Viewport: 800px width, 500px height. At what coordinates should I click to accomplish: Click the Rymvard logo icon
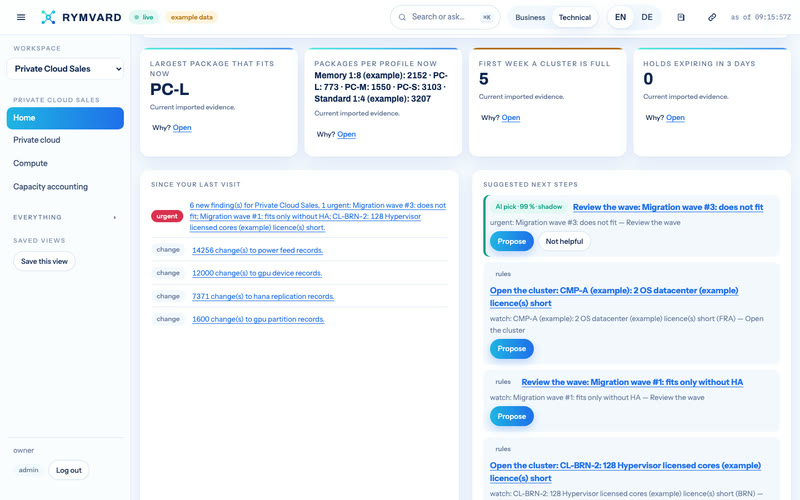48,17
